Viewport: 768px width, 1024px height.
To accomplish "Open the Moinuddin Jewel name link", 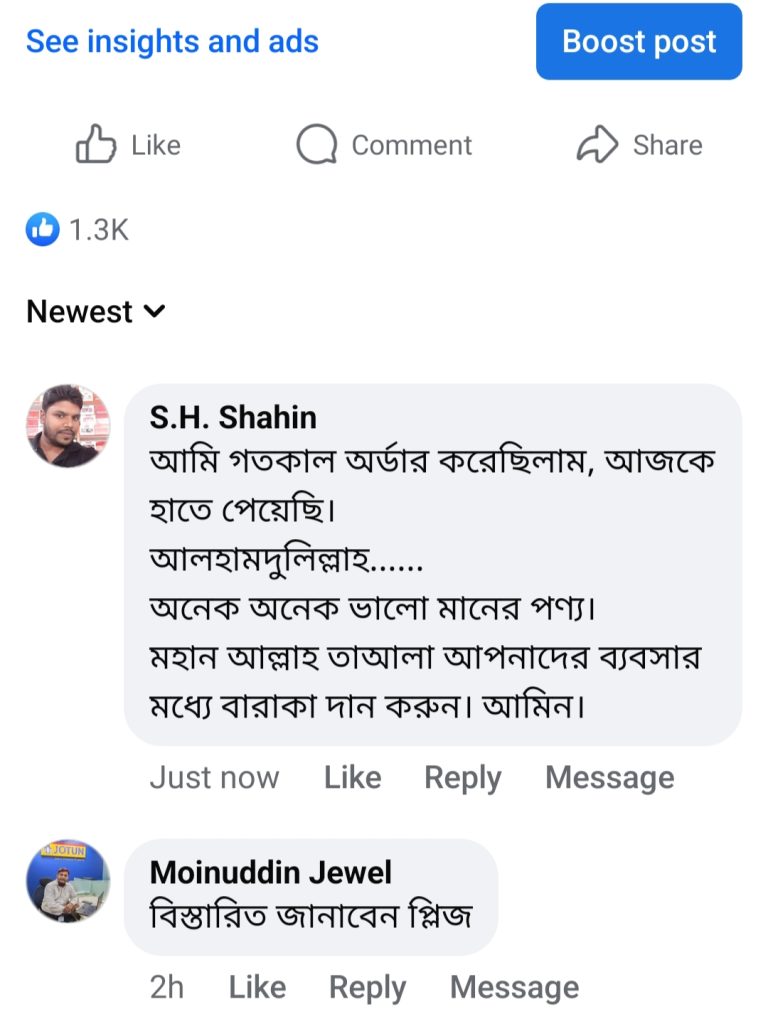I will pyautogui.click(x=271, y=872).
